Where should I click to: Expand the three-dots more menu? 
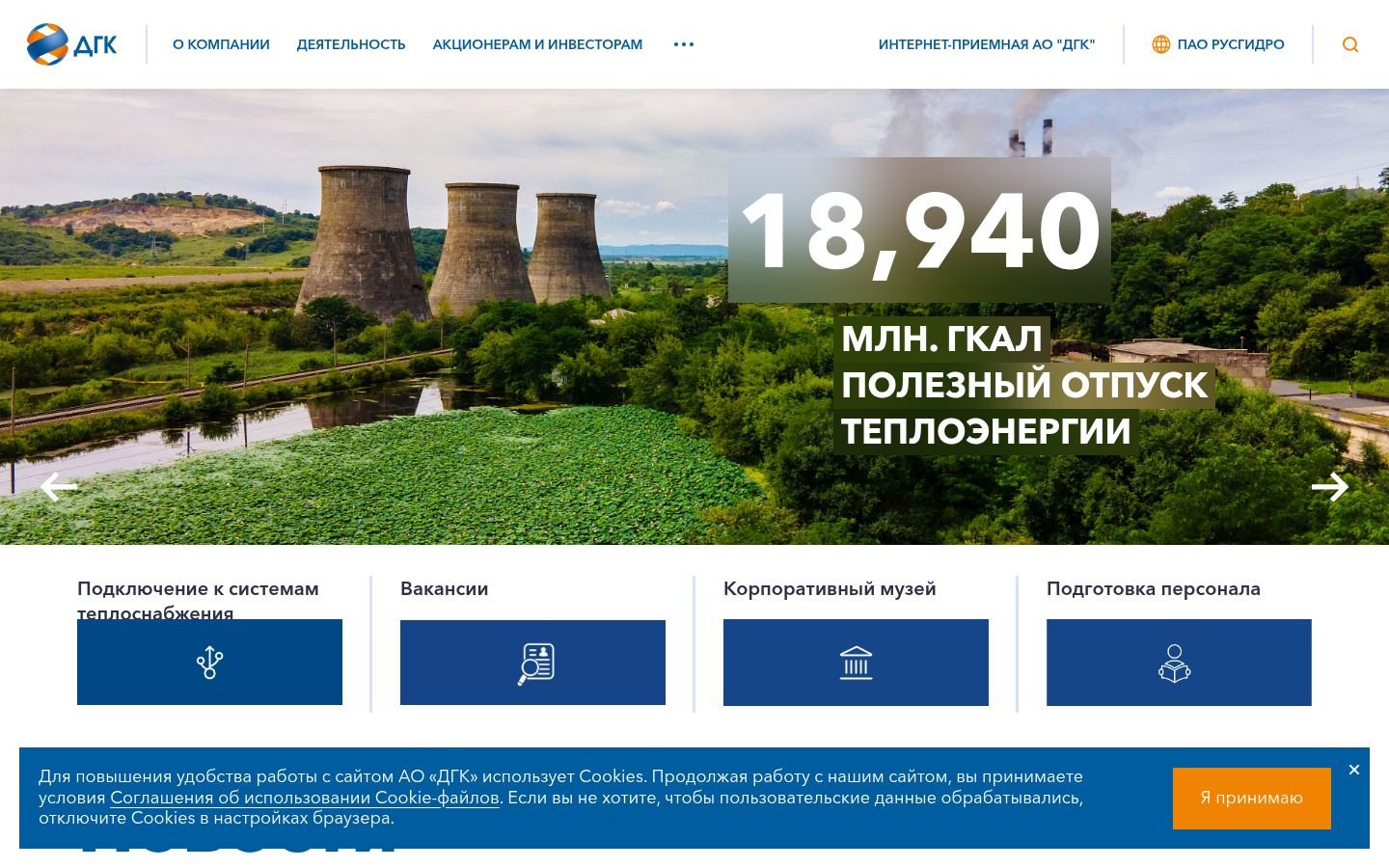[x=684, y=44]
